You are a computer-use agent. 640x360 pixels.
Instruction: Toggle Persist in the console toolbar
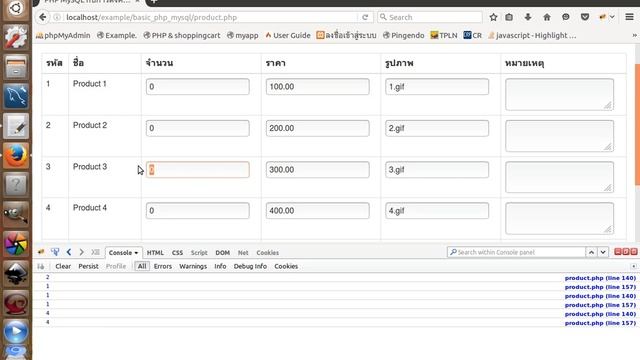pos(88,266)
